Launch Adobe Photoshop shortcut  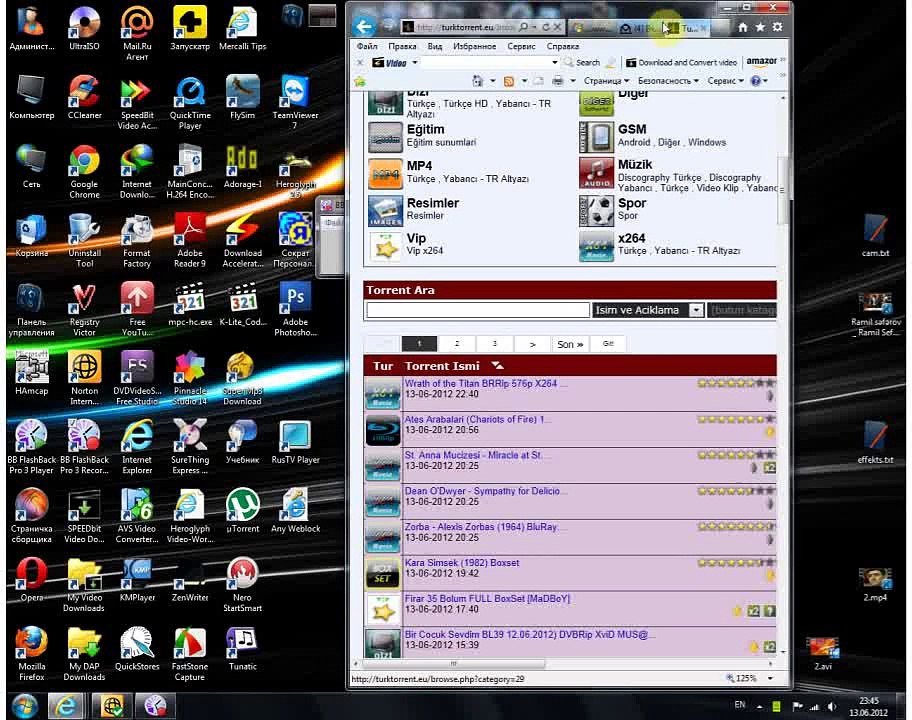295,309
